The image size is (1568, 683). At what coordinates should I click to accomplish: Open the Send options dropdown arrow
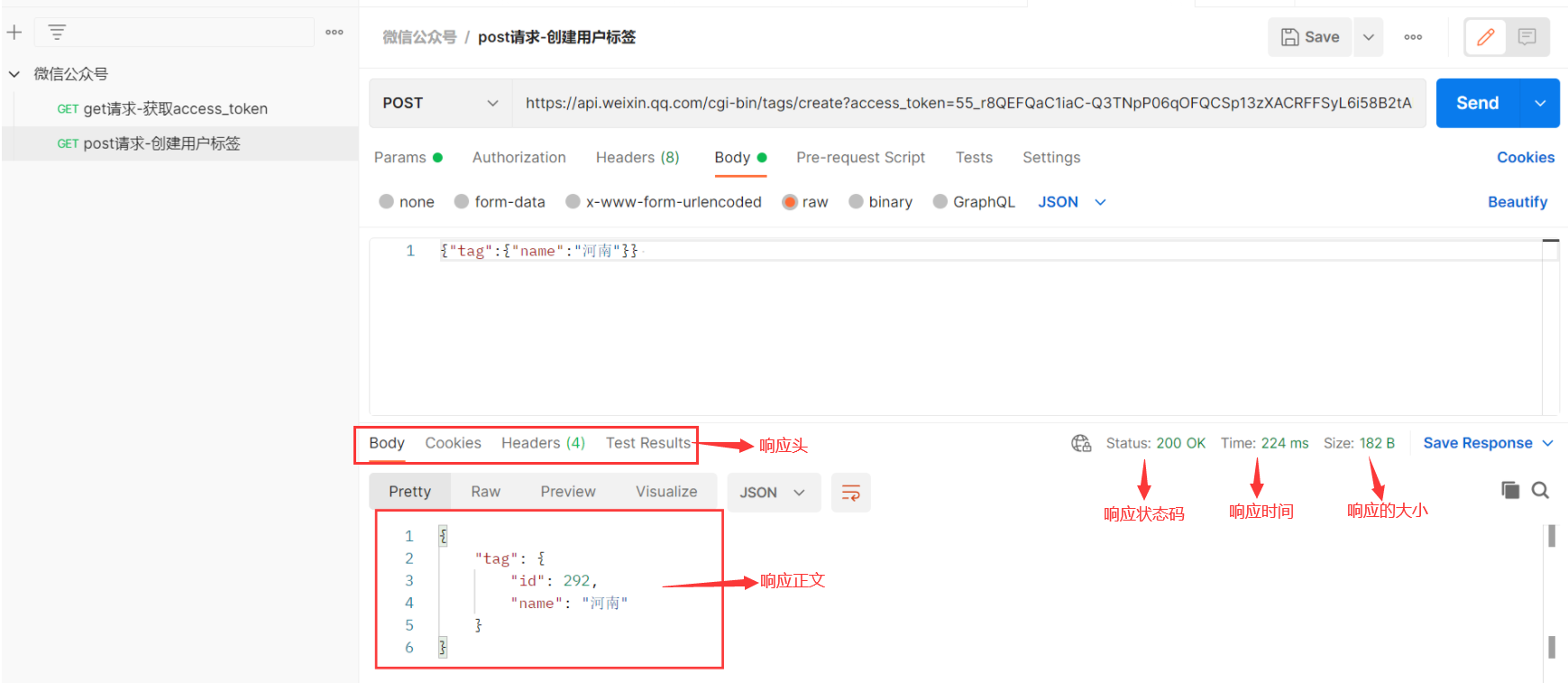point(1540,103)
